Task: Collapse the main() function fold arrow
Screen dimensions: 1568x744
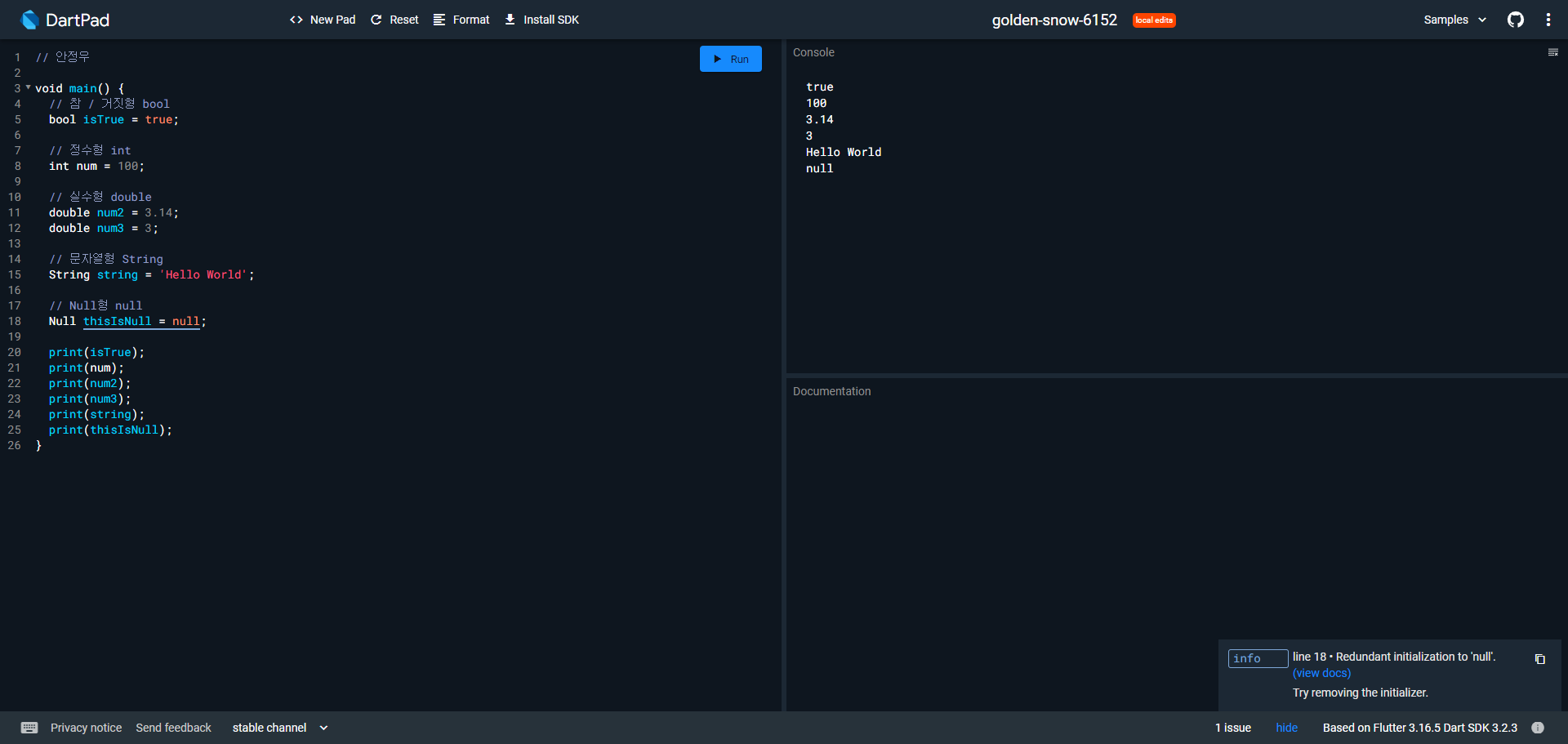Action: pos(29,87)
